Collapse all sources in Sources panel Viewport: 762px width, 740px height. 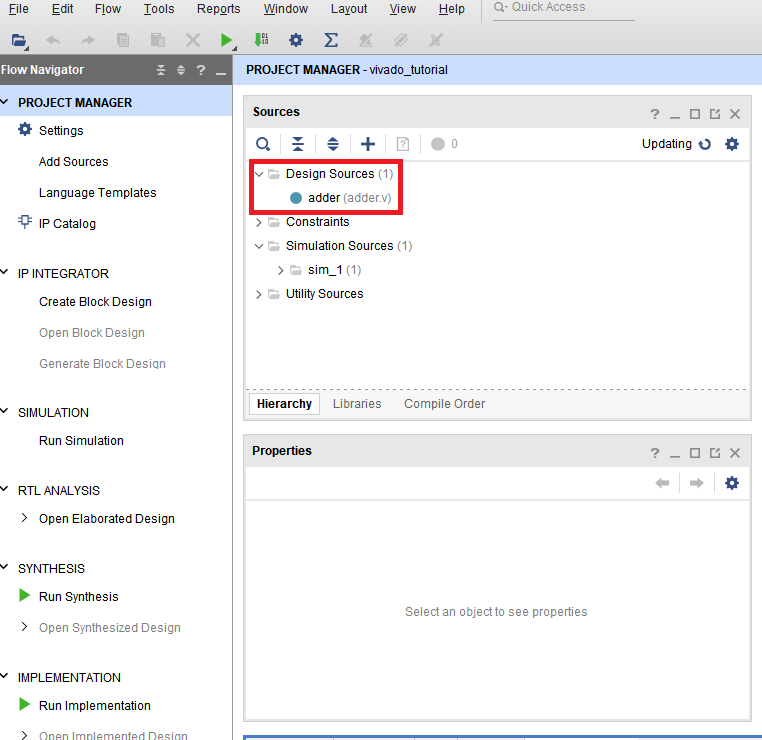297,144
